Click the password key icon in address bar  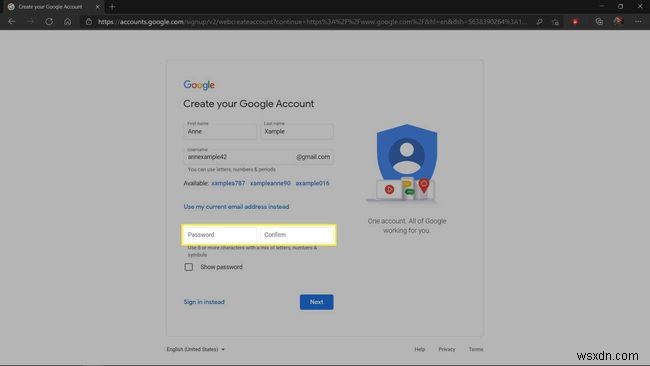pyautogui.click(x=539, y=22)
